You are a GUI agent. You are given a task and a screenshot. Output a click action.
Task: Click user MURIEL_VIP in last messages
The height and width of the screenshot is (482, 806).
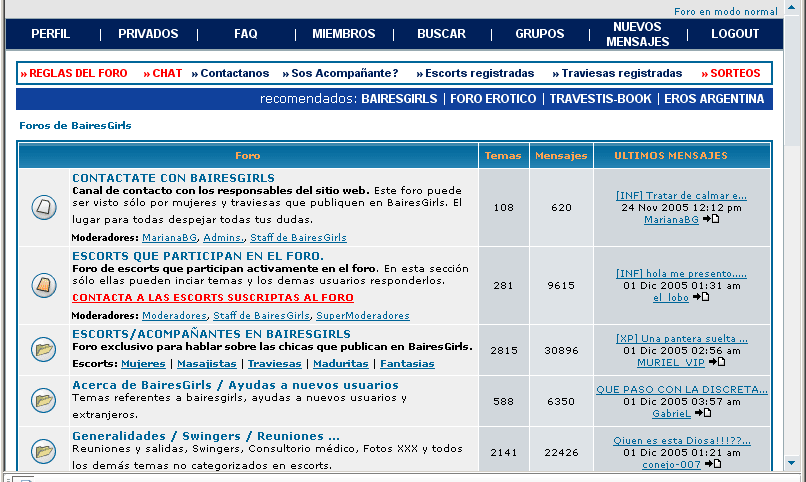click(x=671, y=362)
